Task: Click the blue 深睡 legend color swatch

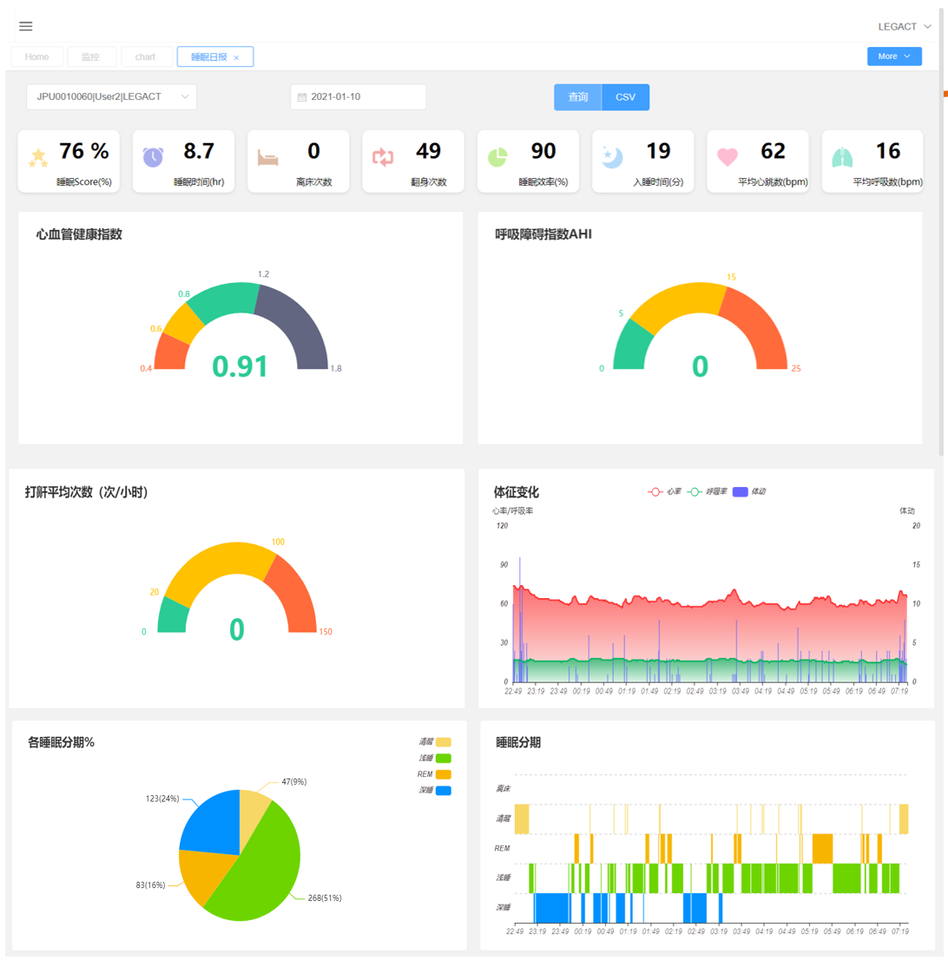Action: pos(443,791)
